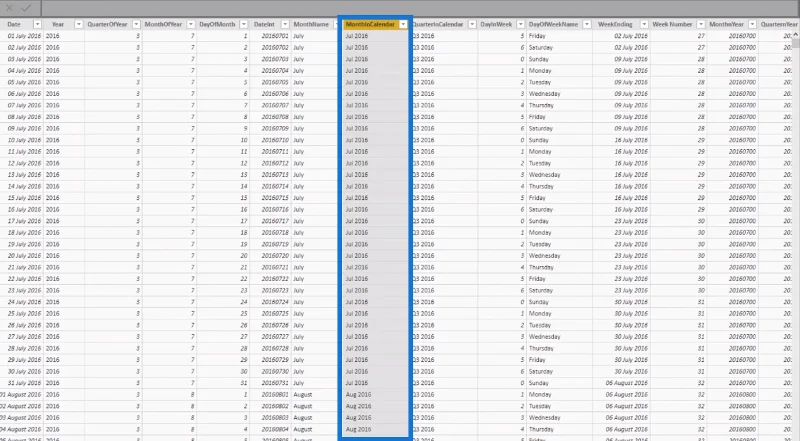The width and height of the screenshot is (800, 441).
Task: Click 'Wednesday' in the 27 July 2016 row
Action: click(544, 336)
